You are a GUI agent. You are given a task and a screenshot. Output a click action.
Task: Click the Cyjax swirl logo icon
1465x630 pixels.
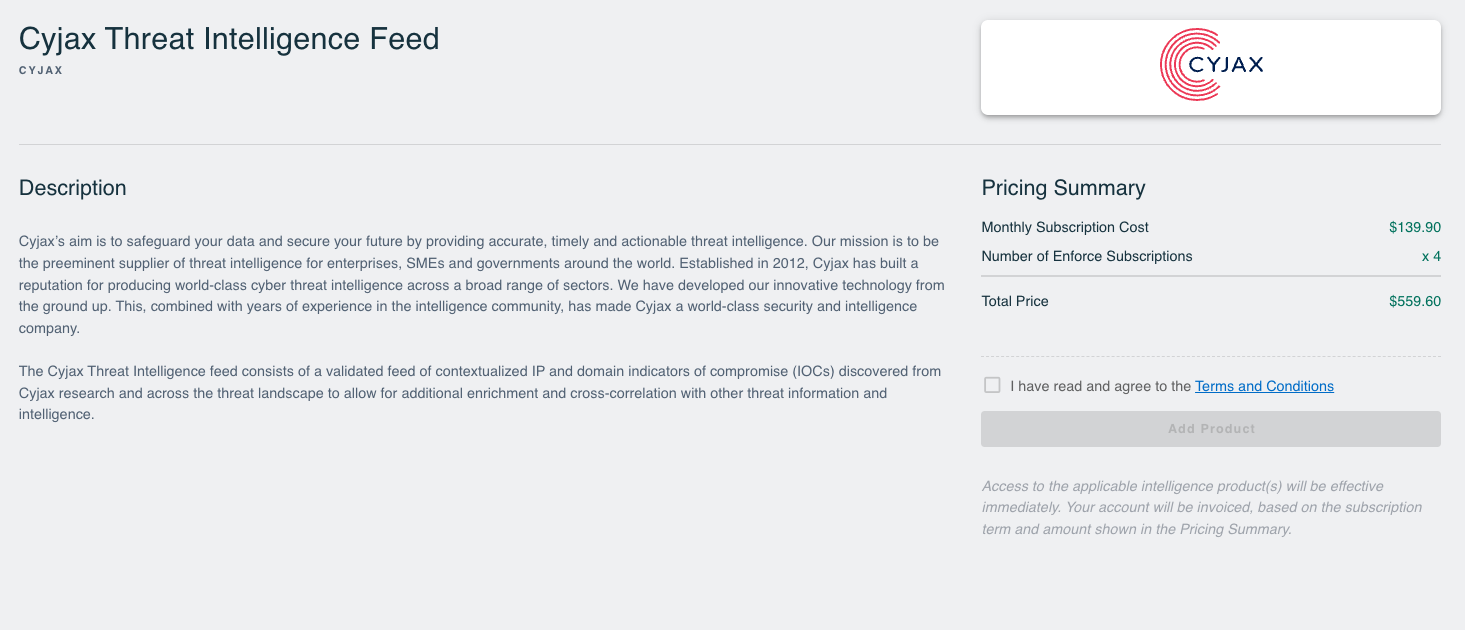pyautogui.click(x=1191, y=65)
